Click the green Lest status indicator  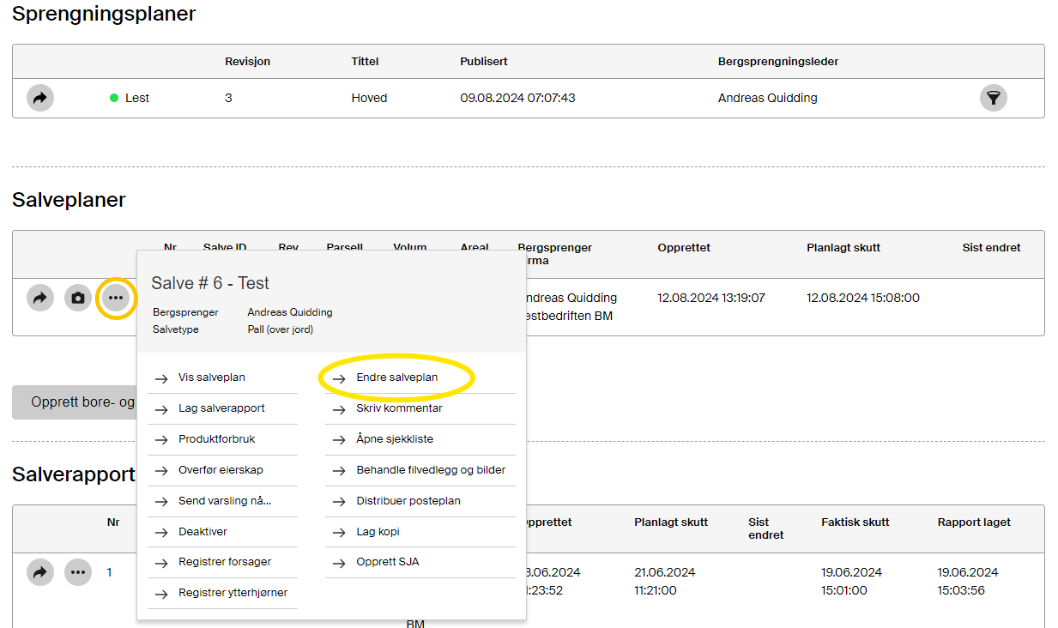(x=114, y=98)
